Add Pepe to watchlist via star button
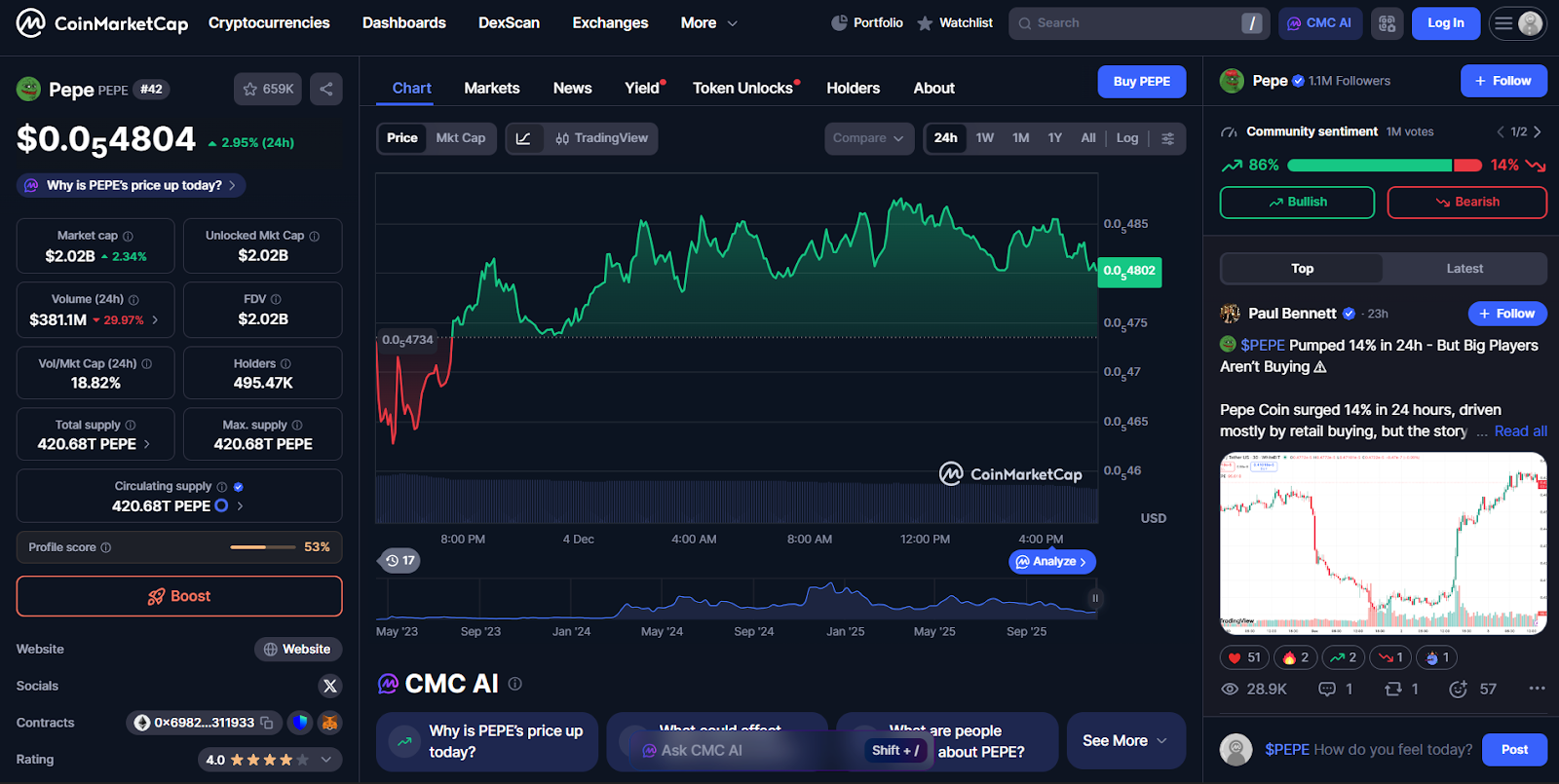This screenshot has width=1559, height=784. (x=268, y=89)
